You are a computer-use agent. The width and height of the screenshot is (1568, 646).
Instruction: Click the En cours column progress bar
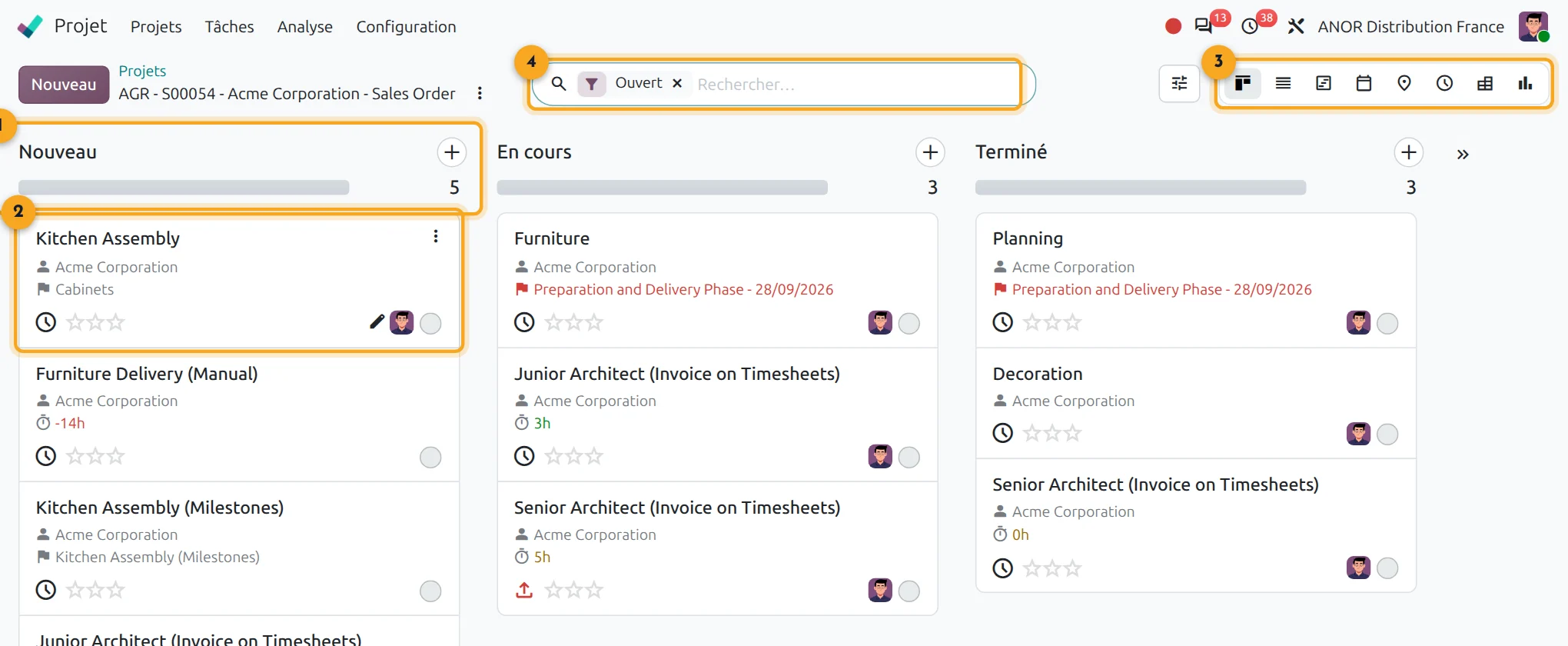(x=662, y=188)
